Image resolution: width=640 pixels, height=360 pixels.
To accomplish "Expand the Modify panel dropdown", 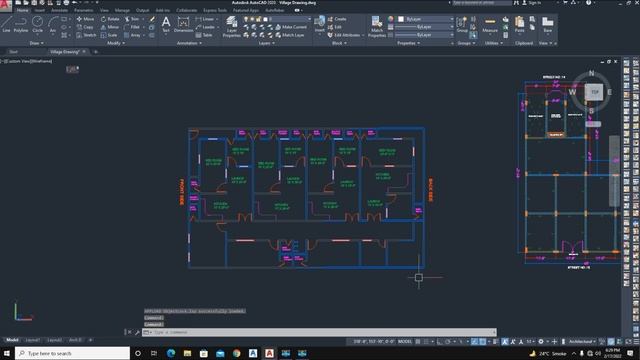I will [x=116, y=43].
